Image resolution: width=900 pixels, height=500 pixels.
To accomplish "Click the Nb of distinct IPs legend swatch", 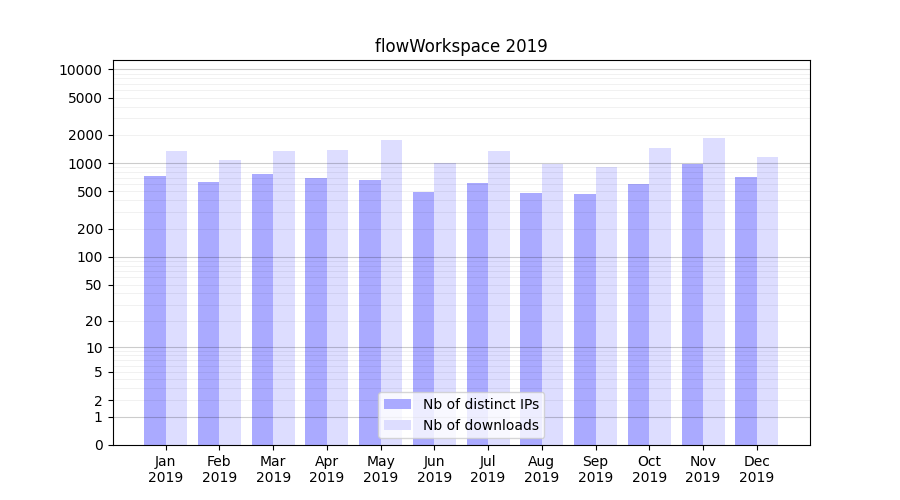I will [x=397, y=404].
